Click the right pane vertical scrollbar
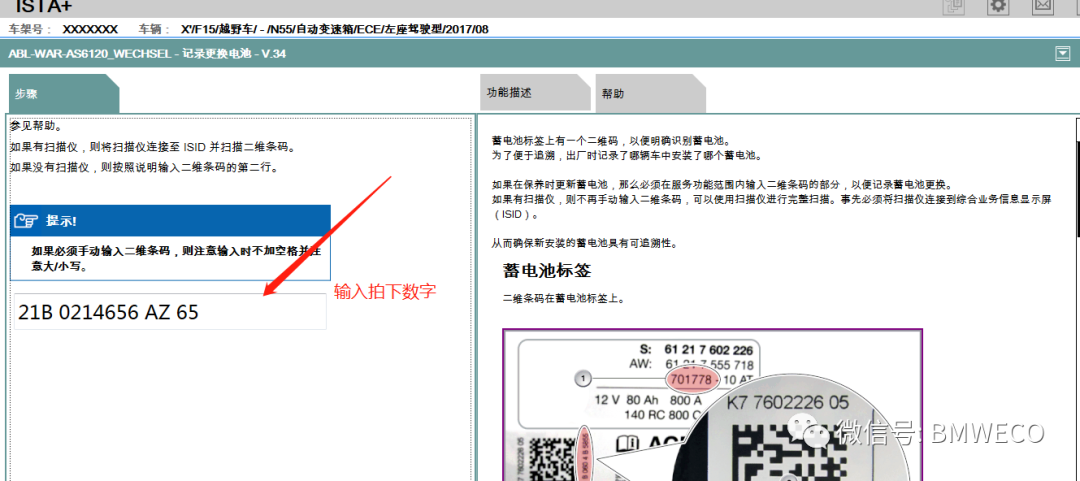Screen dimensions: 1080x481 click(x=1077, y=298)
